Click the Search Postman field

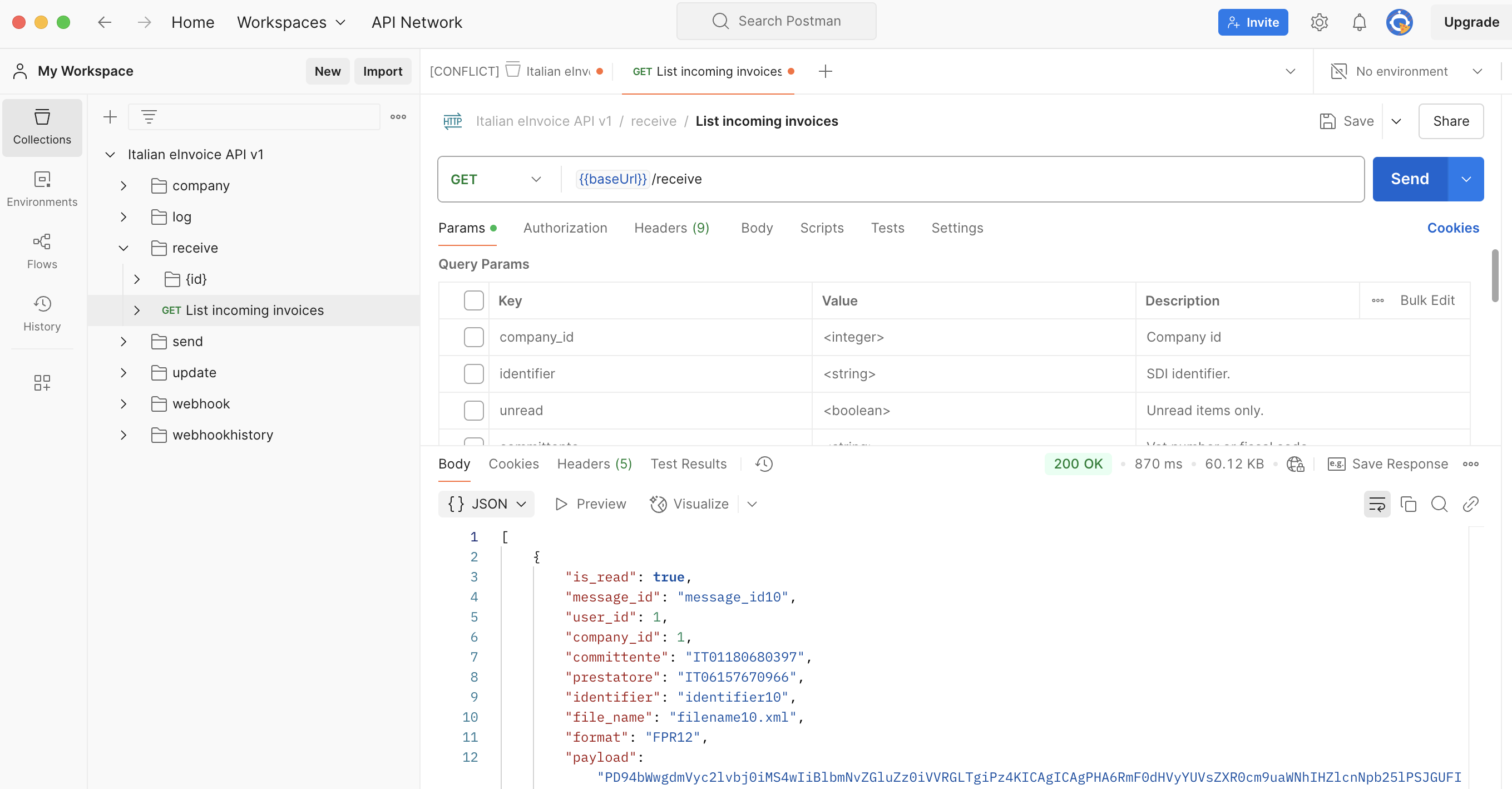click(x=776, y=21)
